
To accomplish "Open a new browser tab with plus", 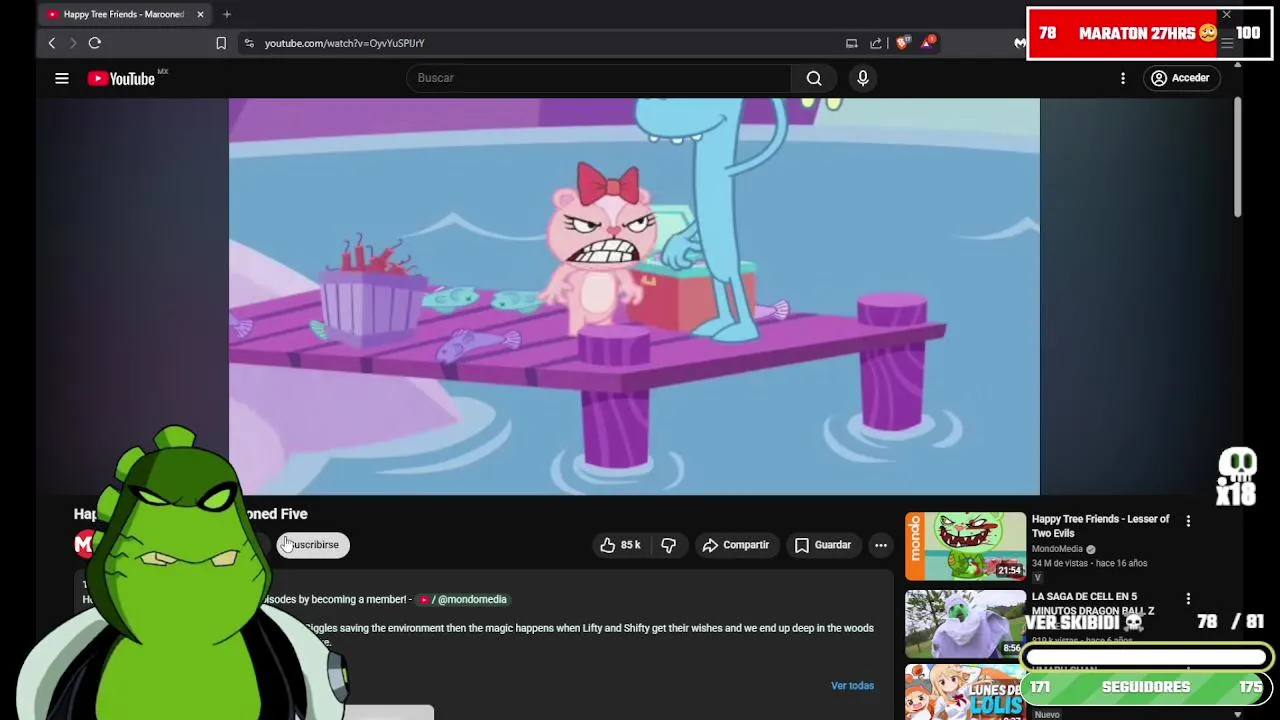I will pos(227,14).
